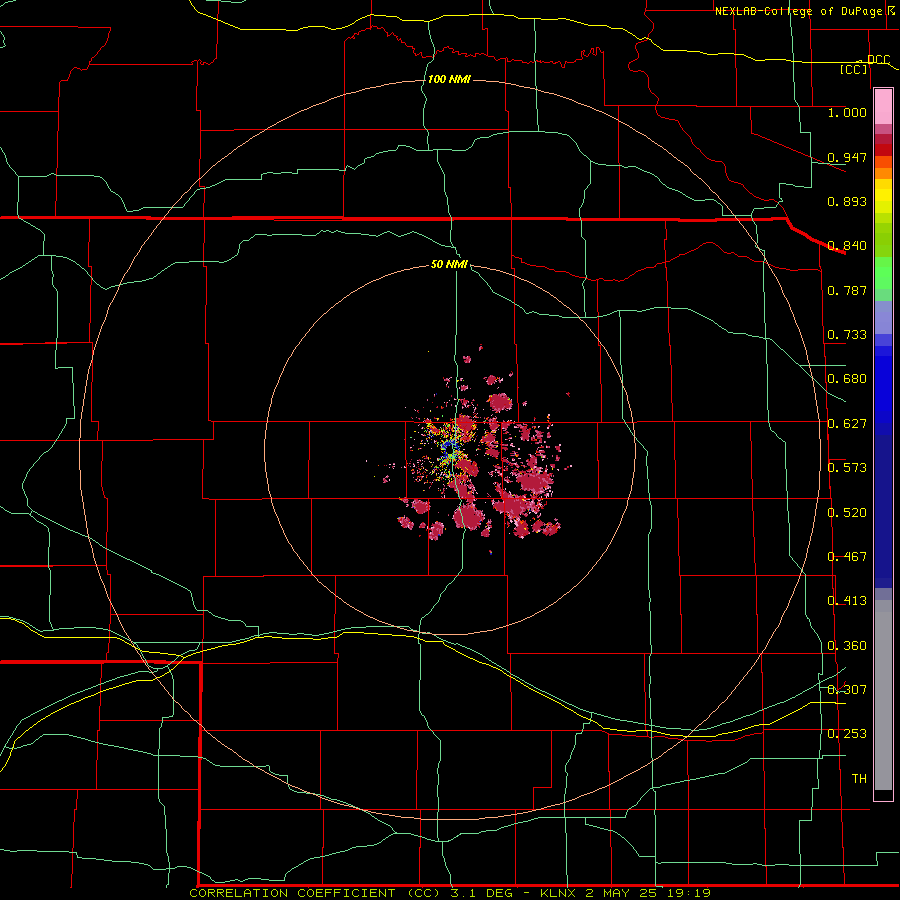Click the 0.360 value on the scale
The width and height of the screenshot is (900, 900).
pyautogui.click(x=847, y=646)
